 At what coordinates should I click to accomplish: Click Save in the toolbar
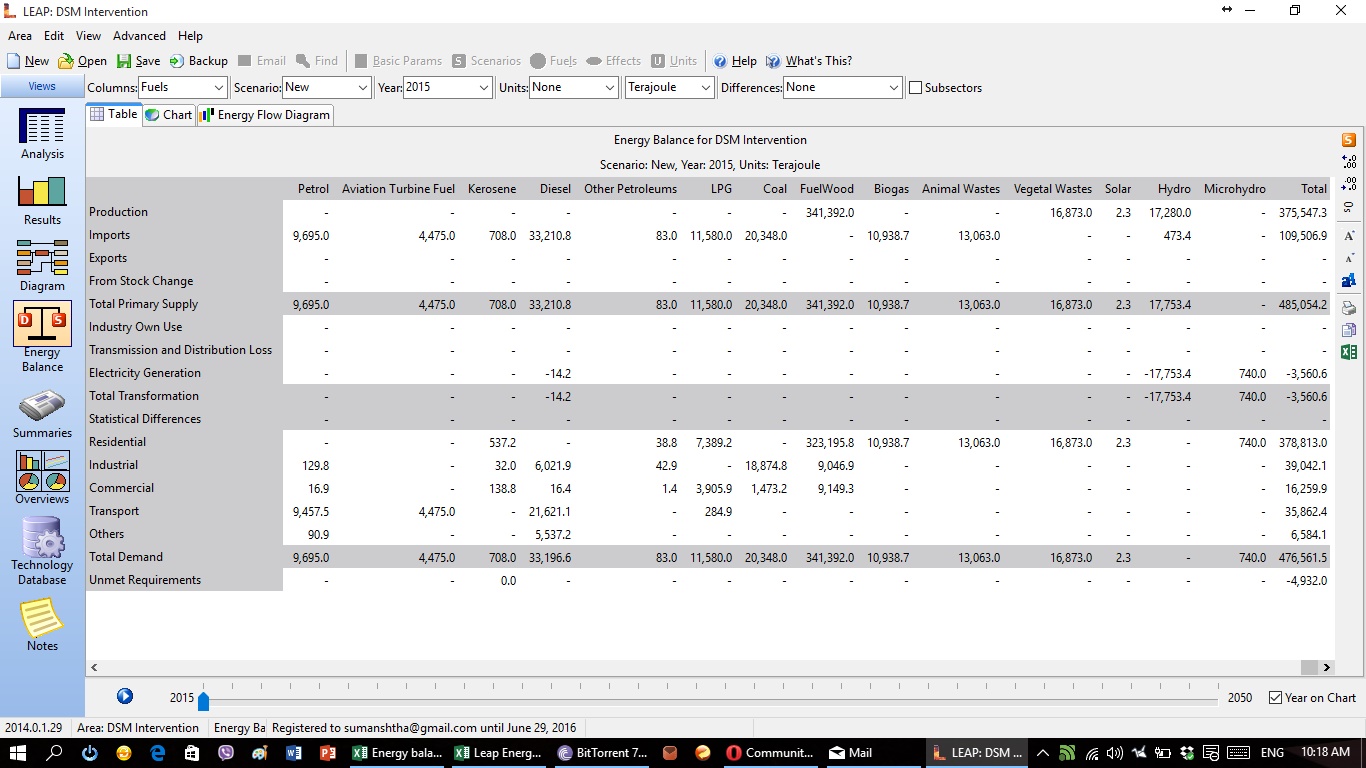click(x=138, y=61)
